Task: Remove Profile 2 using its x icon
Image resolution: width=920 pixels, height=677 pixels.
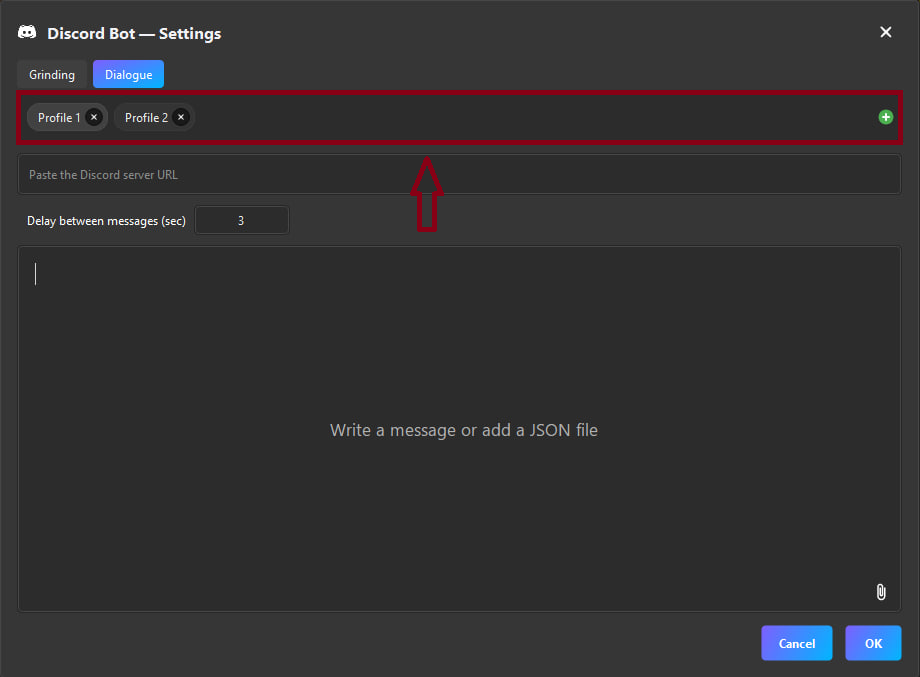Action: point(181,116)
